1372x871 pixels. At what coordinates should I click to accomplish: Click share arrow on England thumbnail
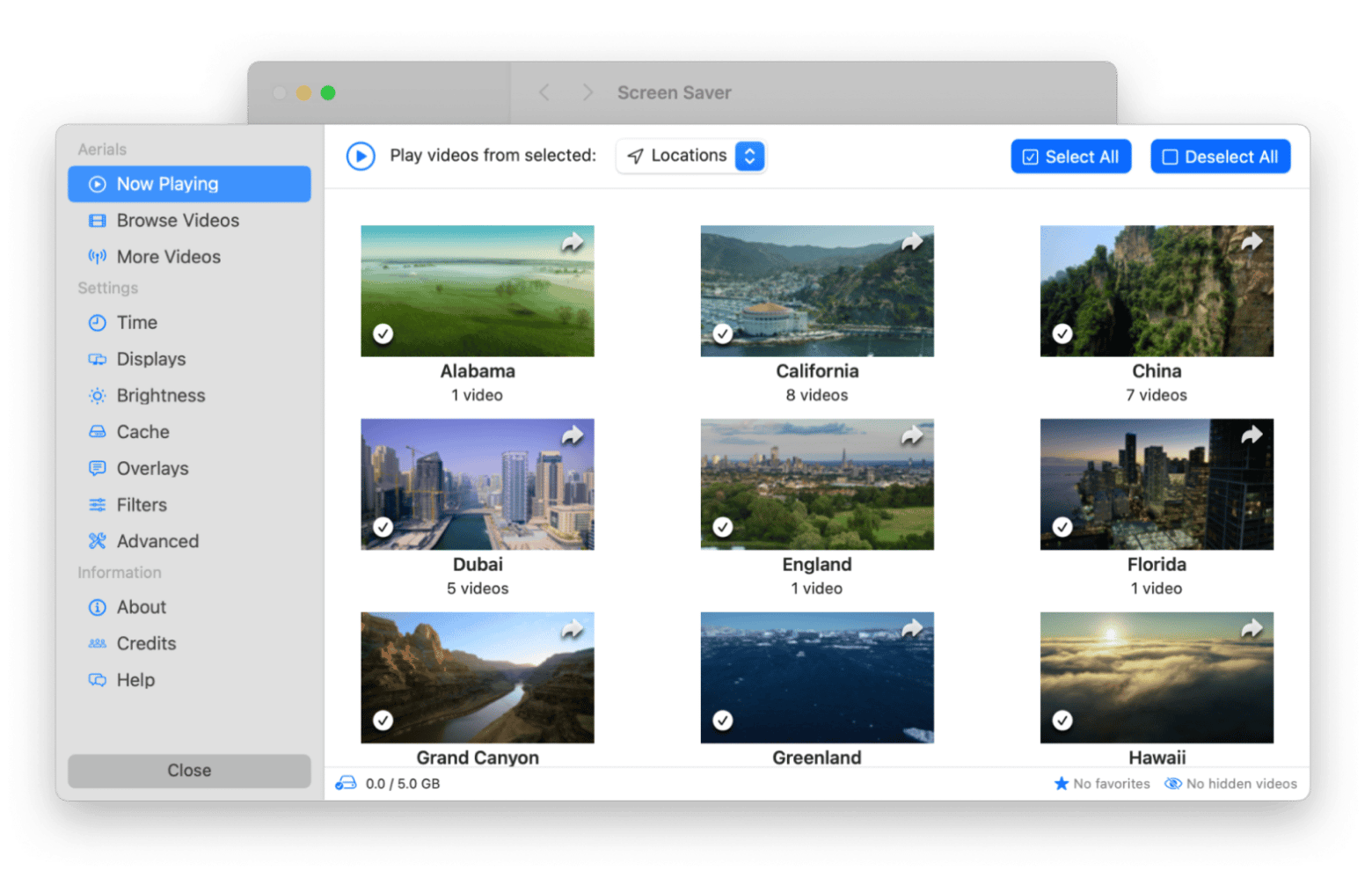912,435
